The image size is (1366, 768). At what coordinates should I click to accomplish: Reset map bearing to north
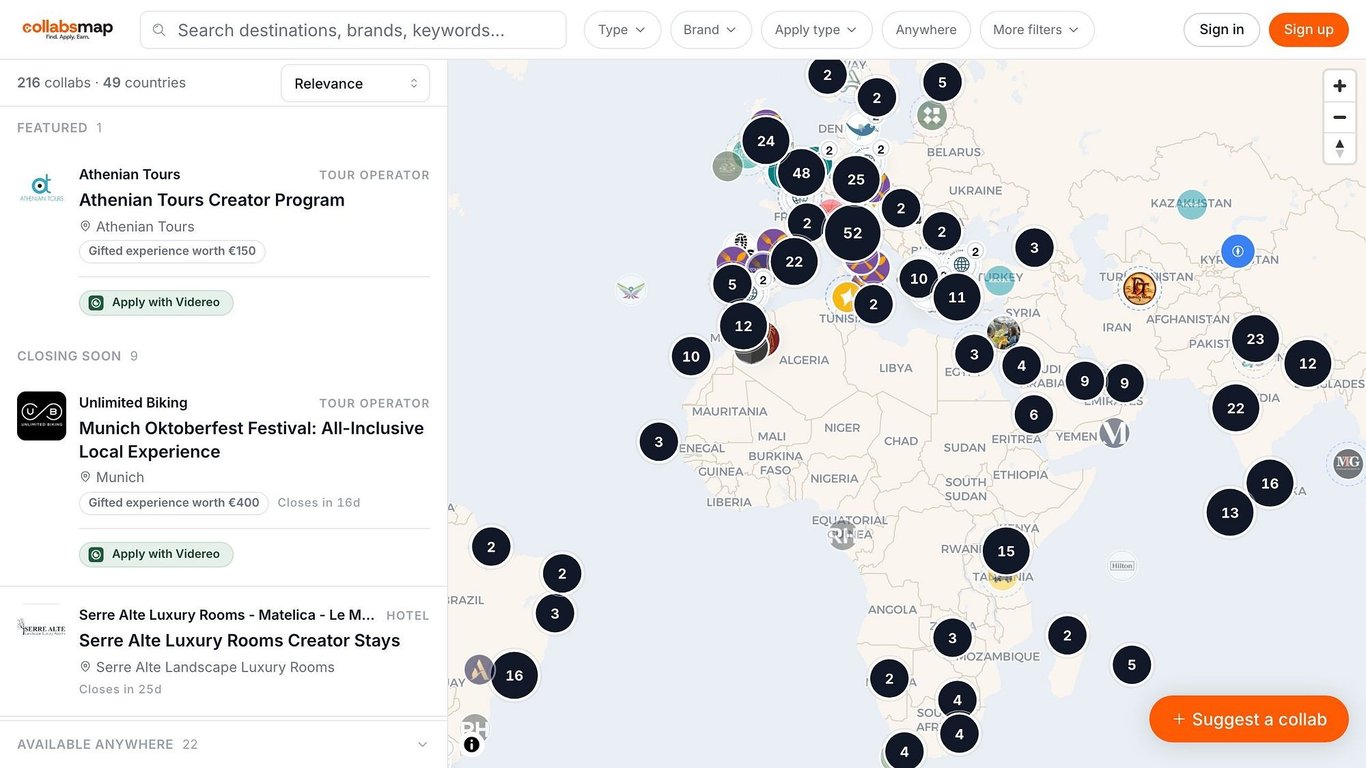pos(1339,148)
